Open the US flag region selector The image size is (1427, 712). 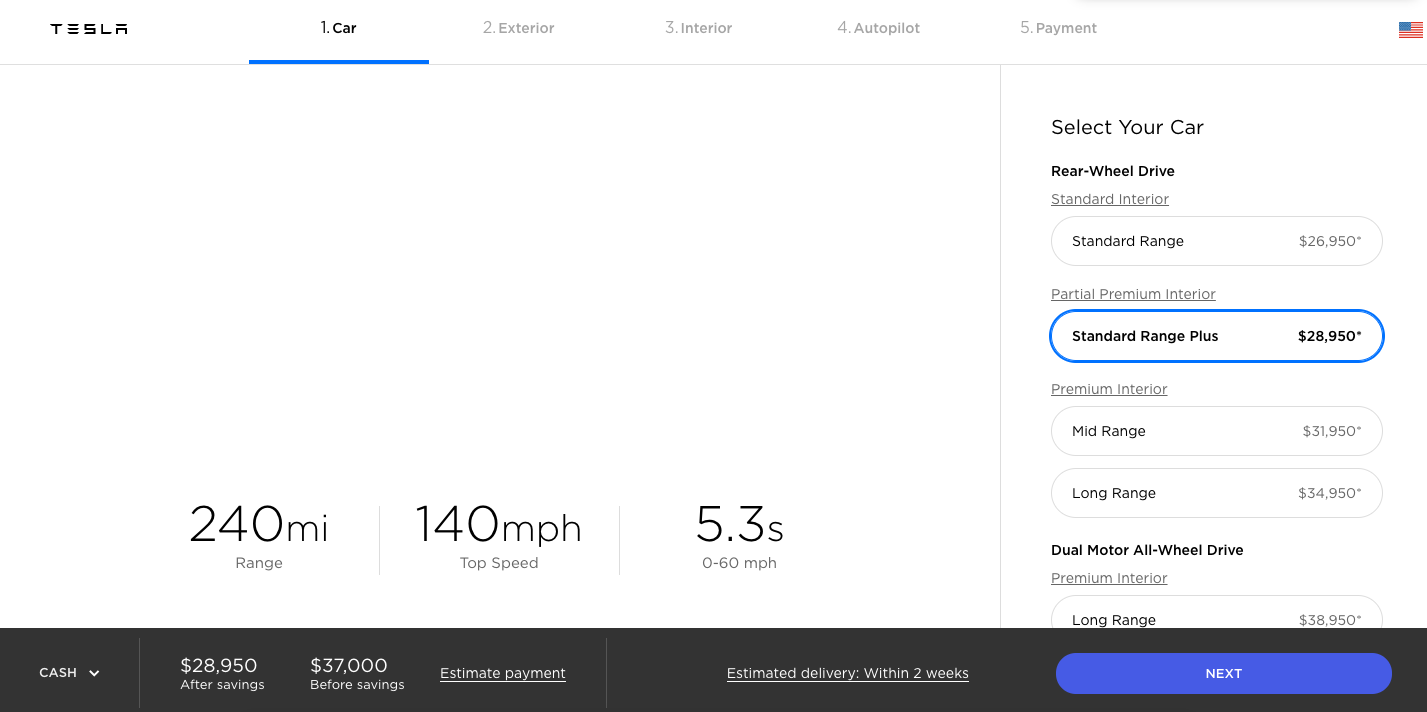[x=1410, y=30]
